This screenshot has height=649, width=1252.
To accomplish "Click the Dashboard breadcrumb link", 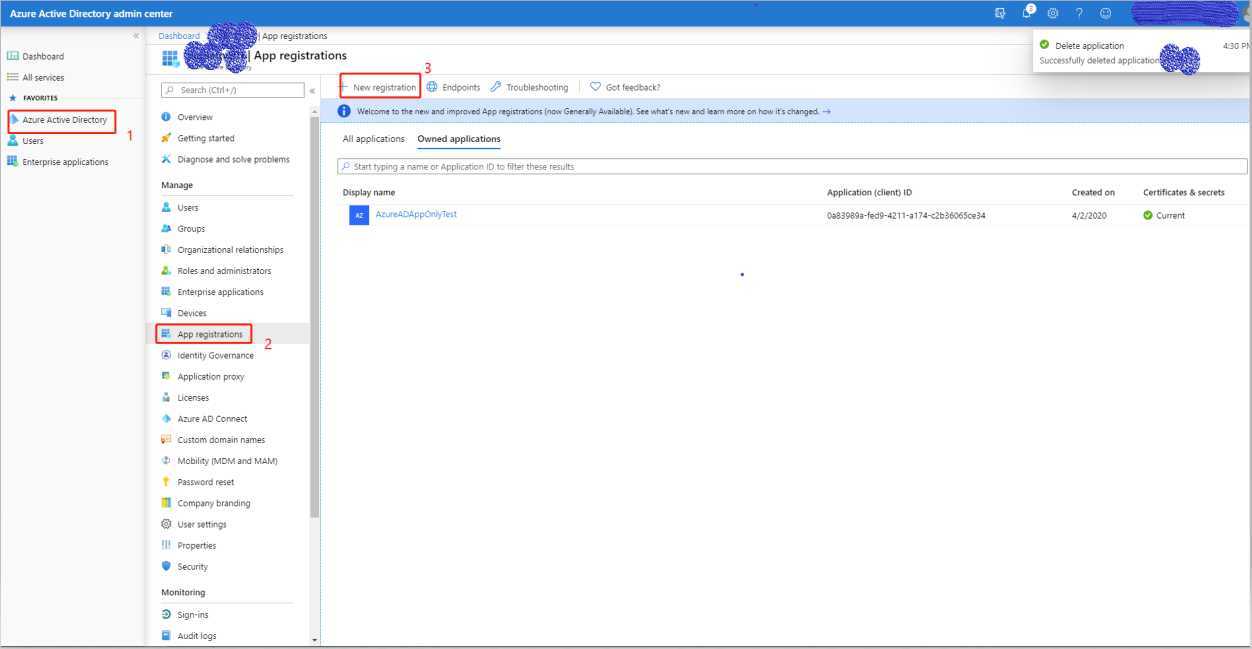I will pos(179,36).
